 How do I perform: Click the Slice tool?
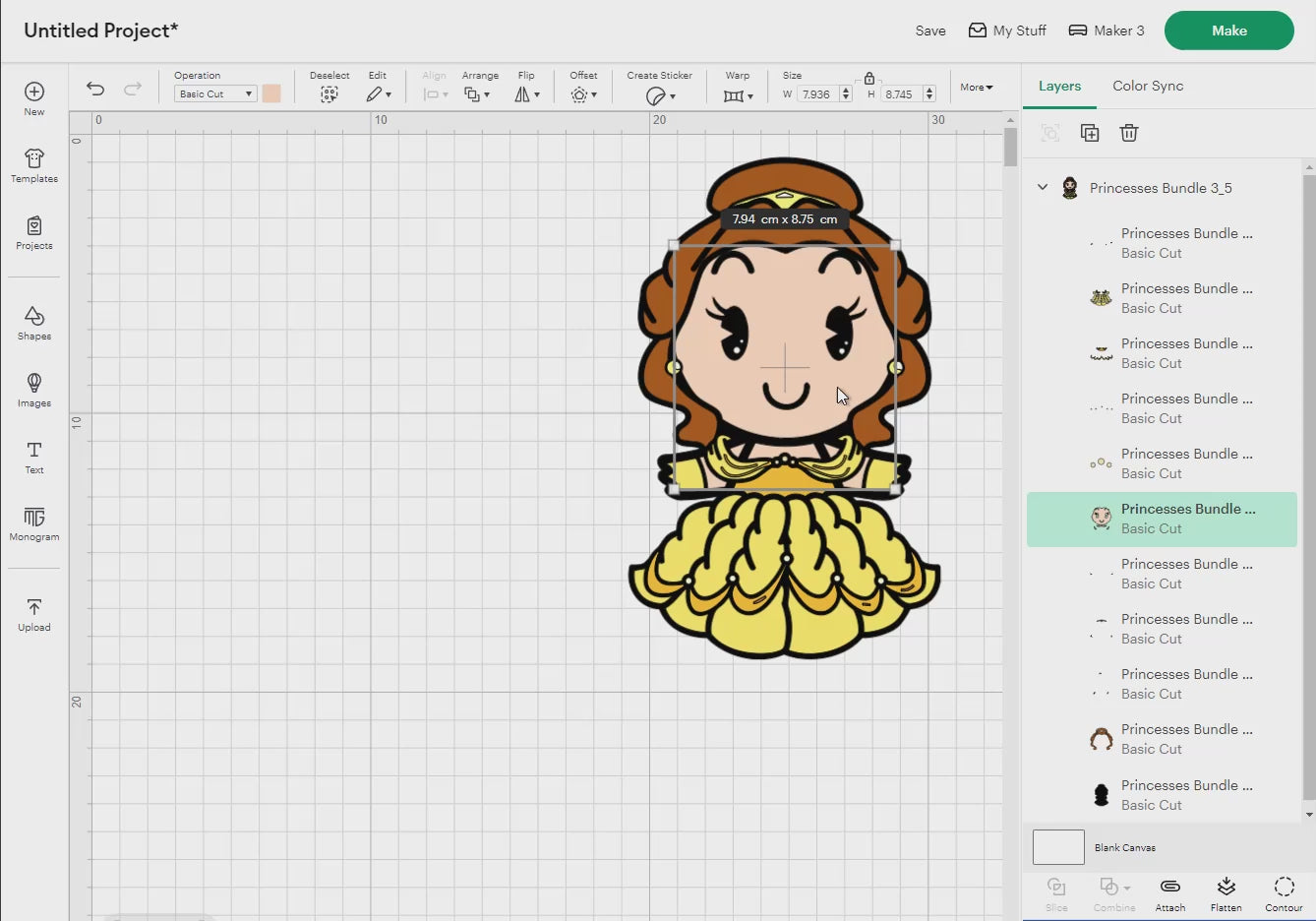[x=1056, y=894]
